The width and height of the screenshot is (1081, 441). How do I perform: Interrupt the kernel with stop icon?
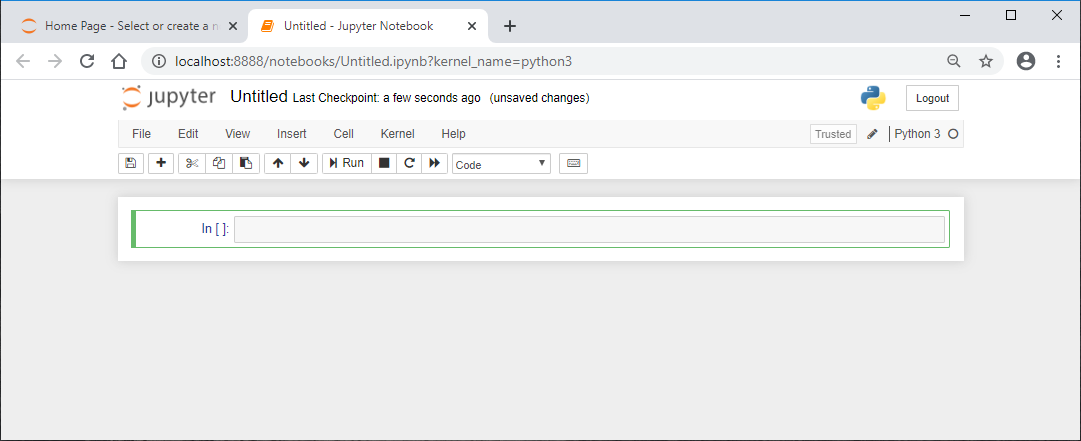pyautogui.click(x=384, y=163)
